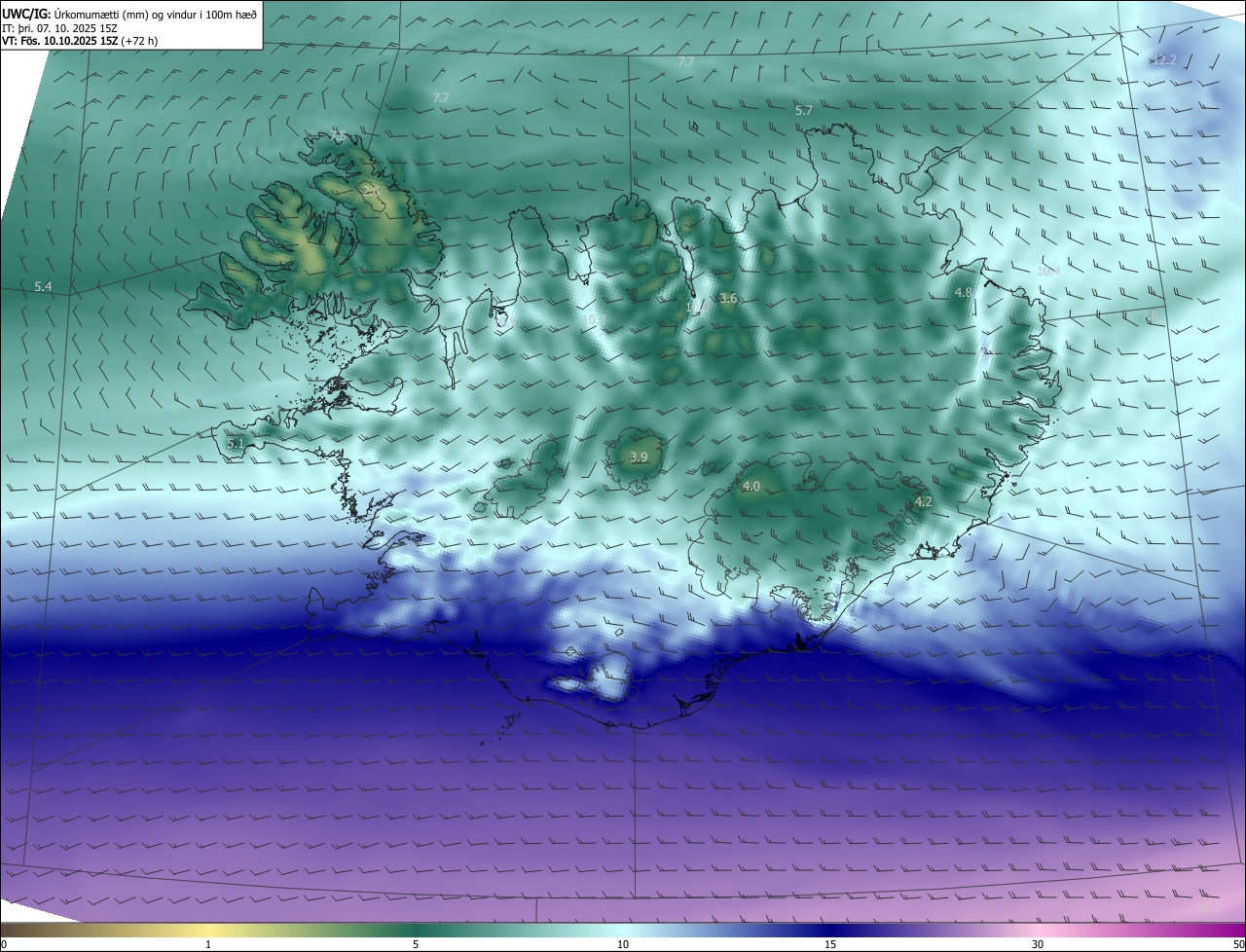This screenshot has width=1246, height=952.
Task: Click the 4.0 value label on the map
Action: 751,486
